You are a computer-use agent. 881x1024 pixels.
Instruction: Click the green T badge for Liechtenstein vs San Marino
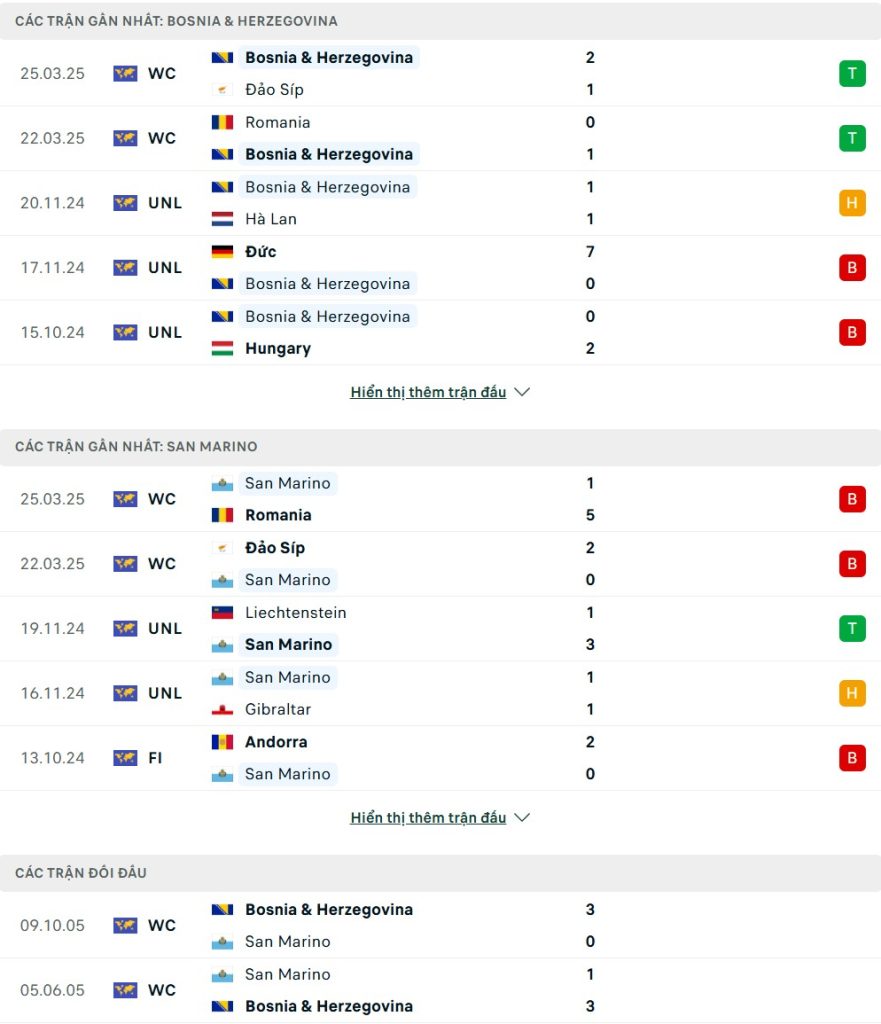[852, 628]
